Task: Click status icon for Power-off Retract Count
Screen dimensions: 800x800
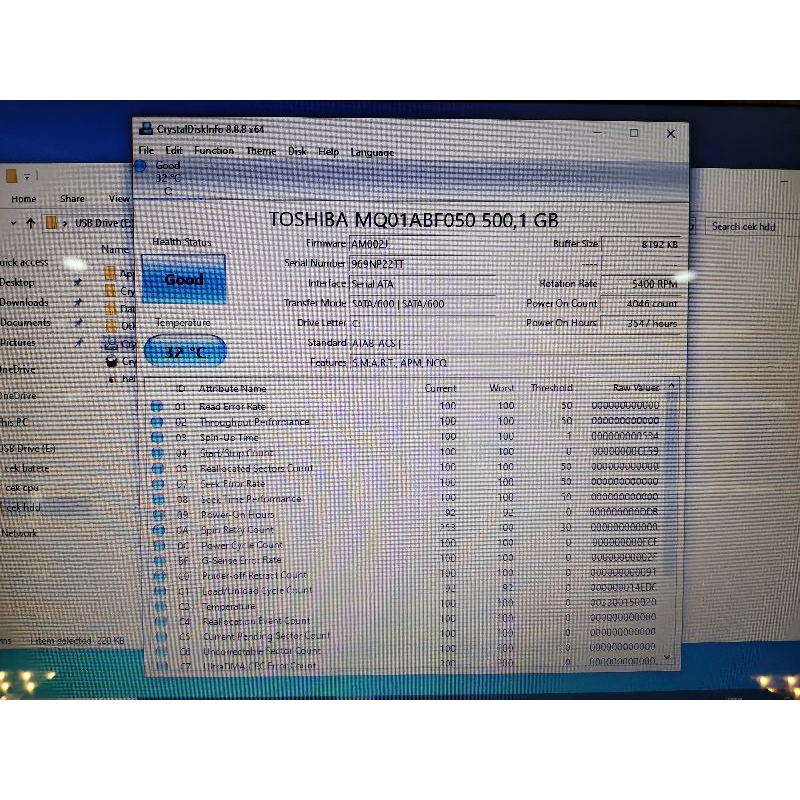Action: point(160,576)
